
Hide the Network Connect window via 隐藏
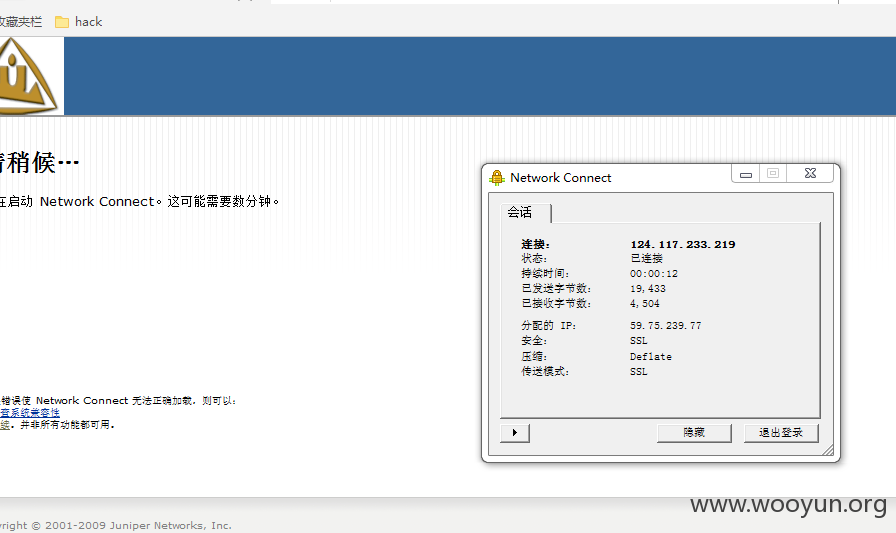[694, 433]
